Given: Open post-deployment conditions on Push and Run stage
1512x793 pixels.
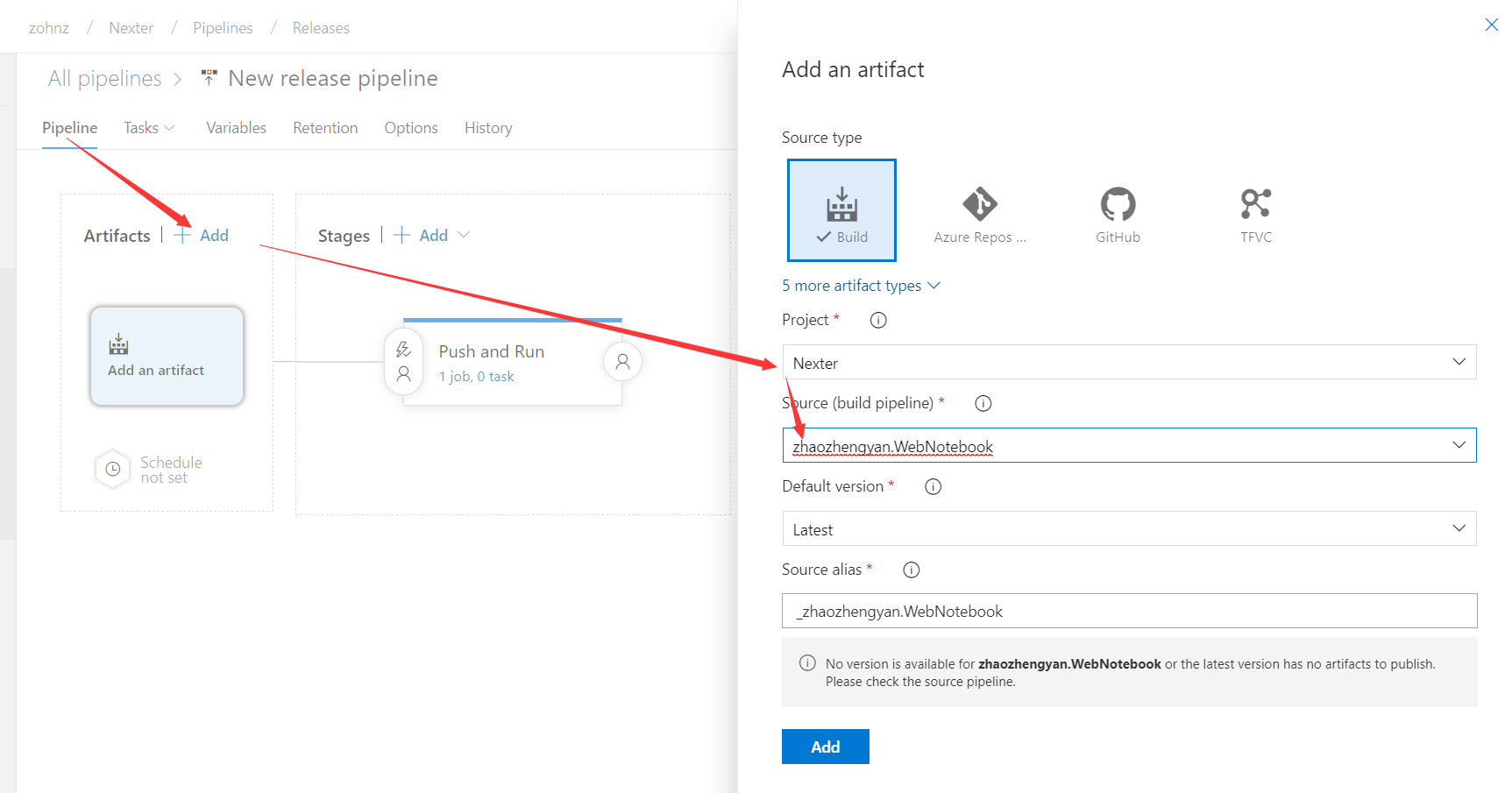Looking at the screenshot, I should 622,360.
